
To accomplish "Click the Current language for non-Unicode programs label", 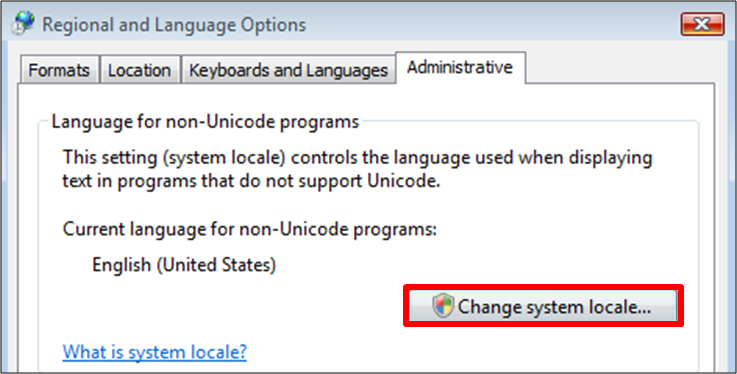I will [250, 229].
